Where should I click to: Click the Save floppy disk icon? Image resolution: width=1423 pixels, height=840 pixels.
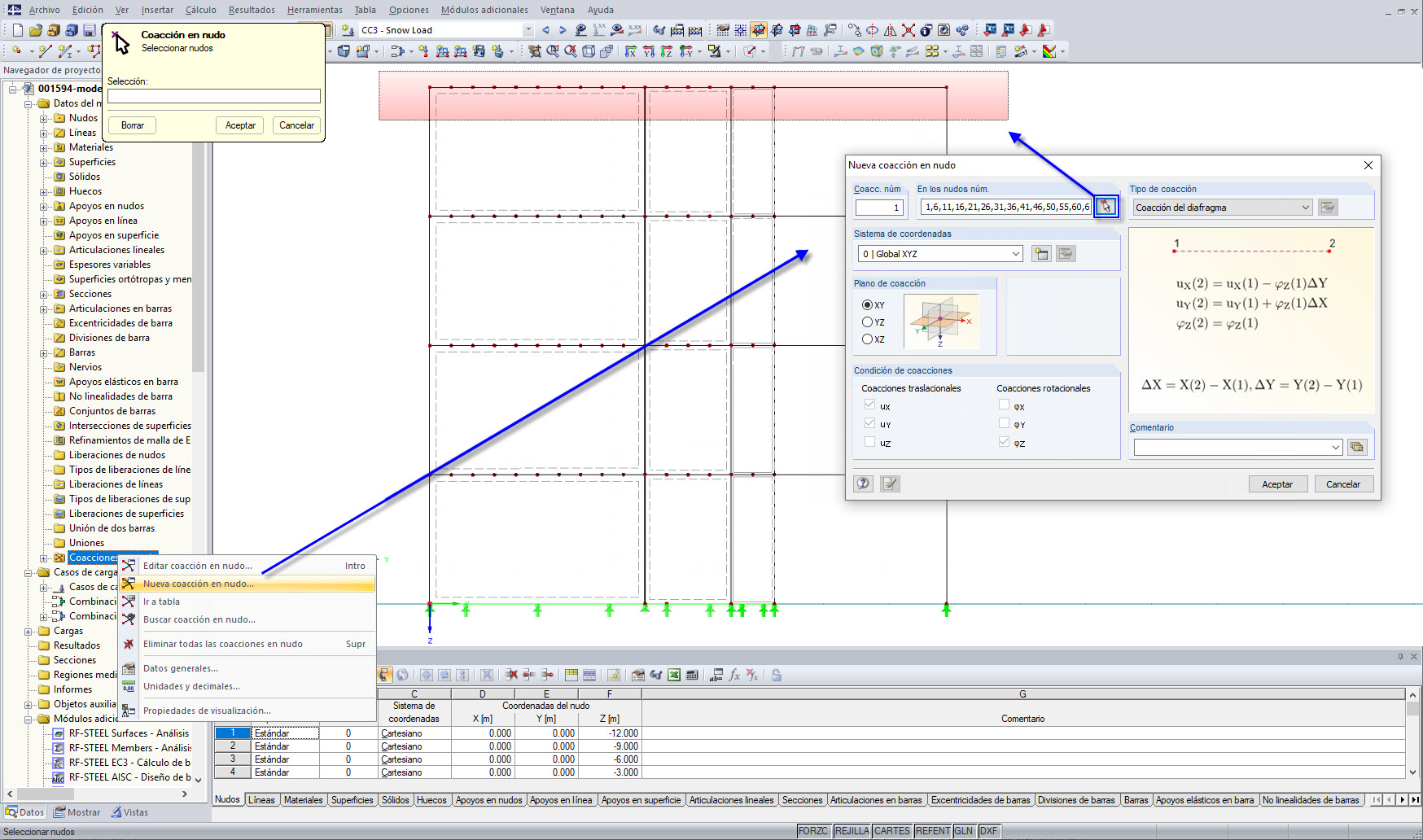pos(89,30)
